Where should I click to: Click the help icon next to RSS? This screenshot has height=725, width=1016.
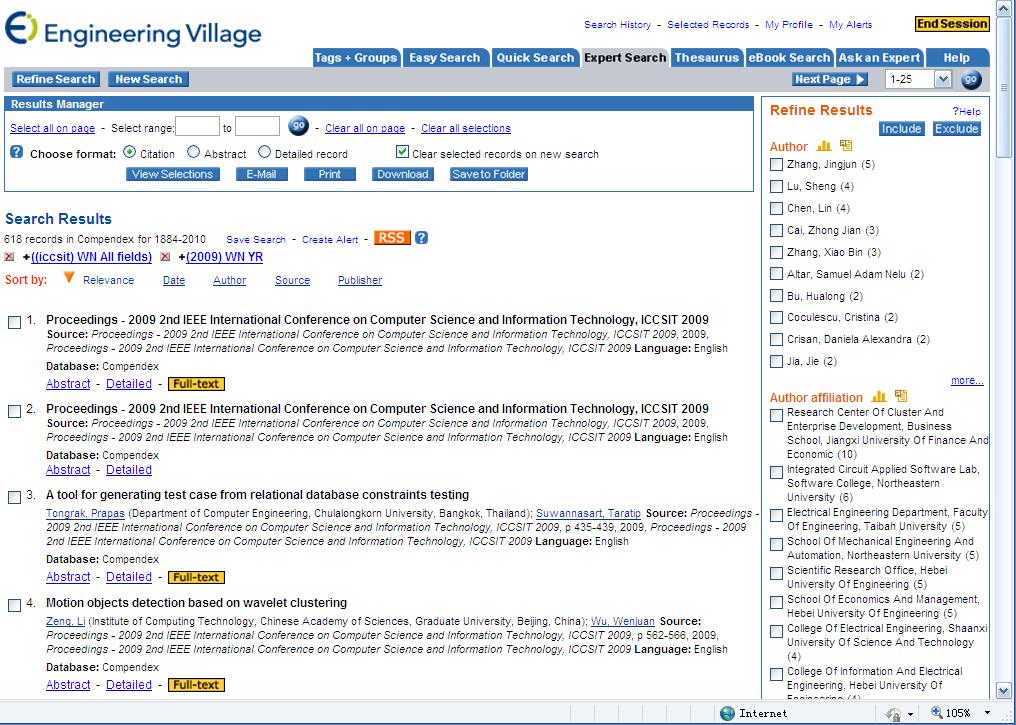[421, 238]
